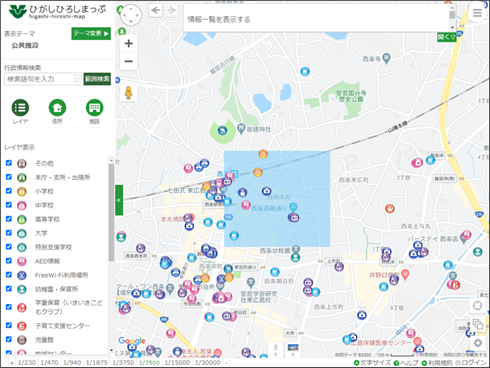
Task: Uncheck the 本庁・支所・出張所 layer checkbox
Action: point(9,177)
